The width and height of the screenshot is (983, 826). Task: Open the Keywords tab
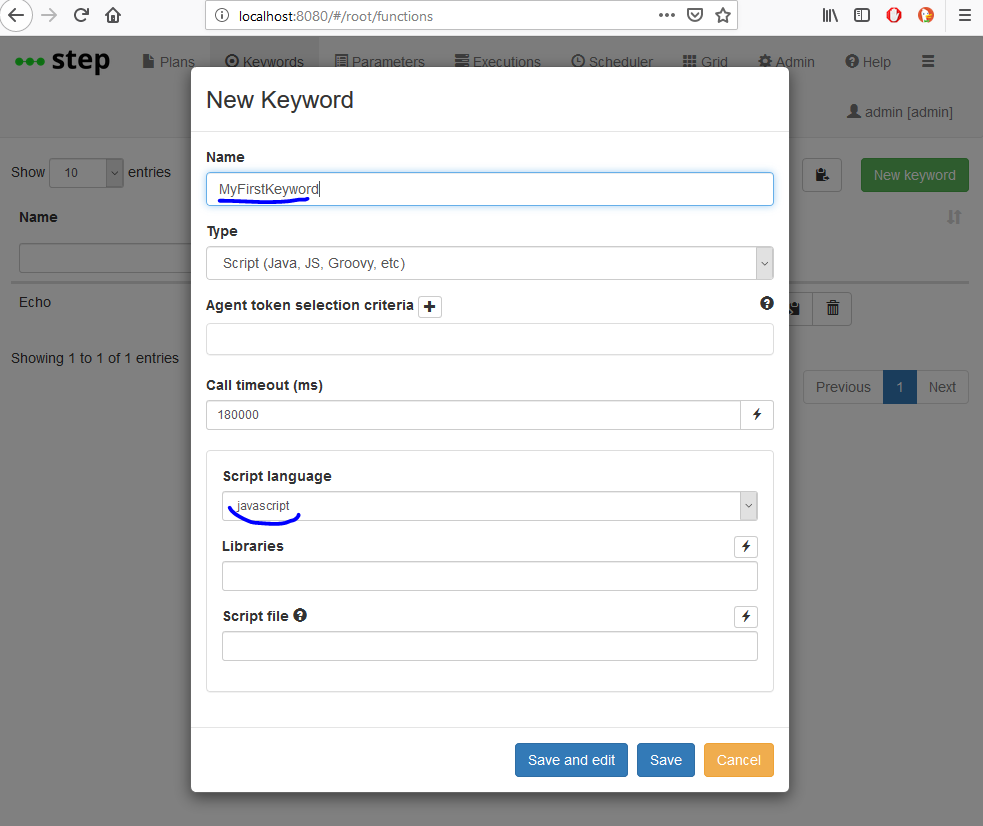point(264,61)
